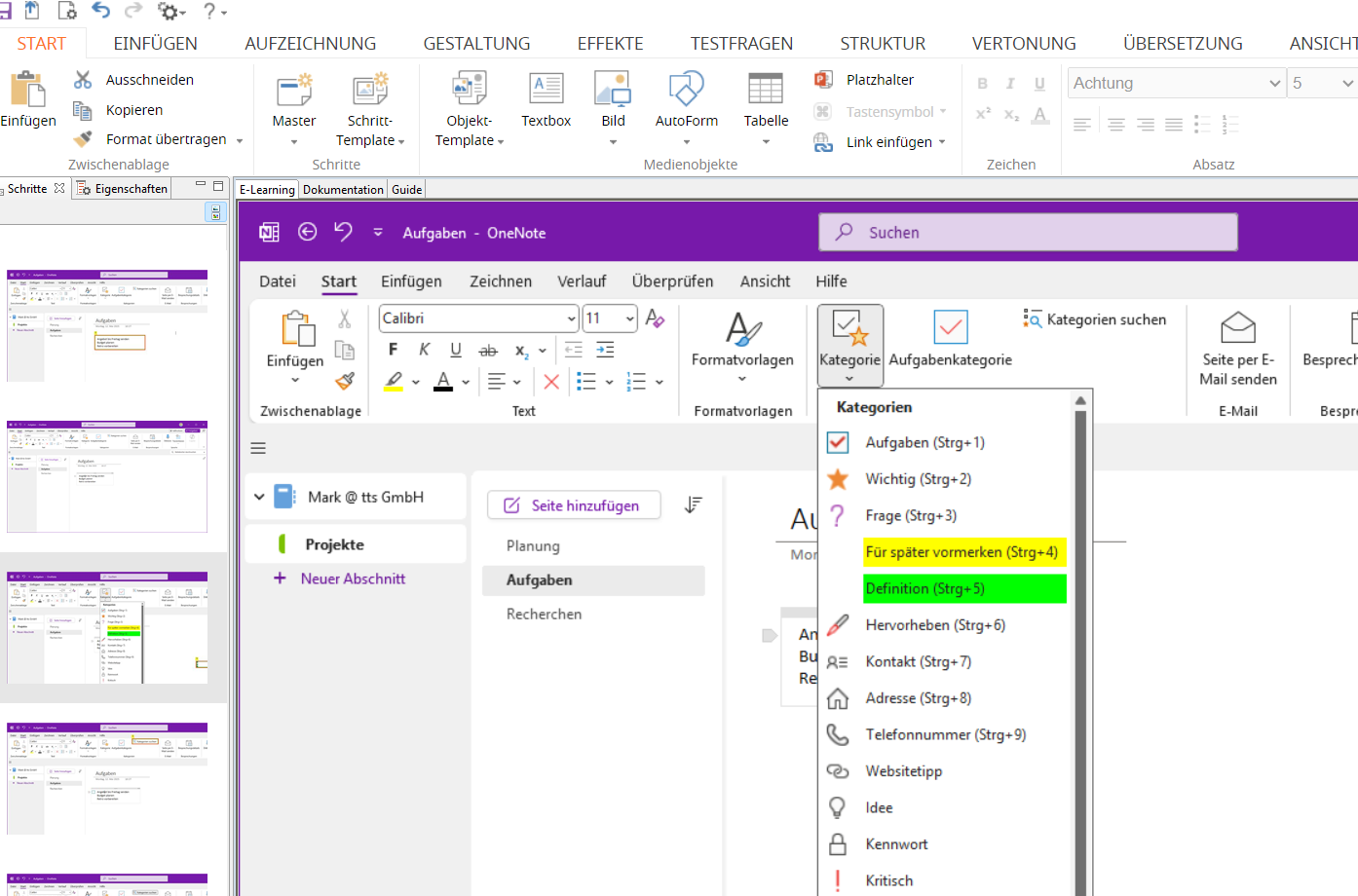1358x896 pixels.
Task: Click the Platzhalter icon
Action: (x=823, y=80)
